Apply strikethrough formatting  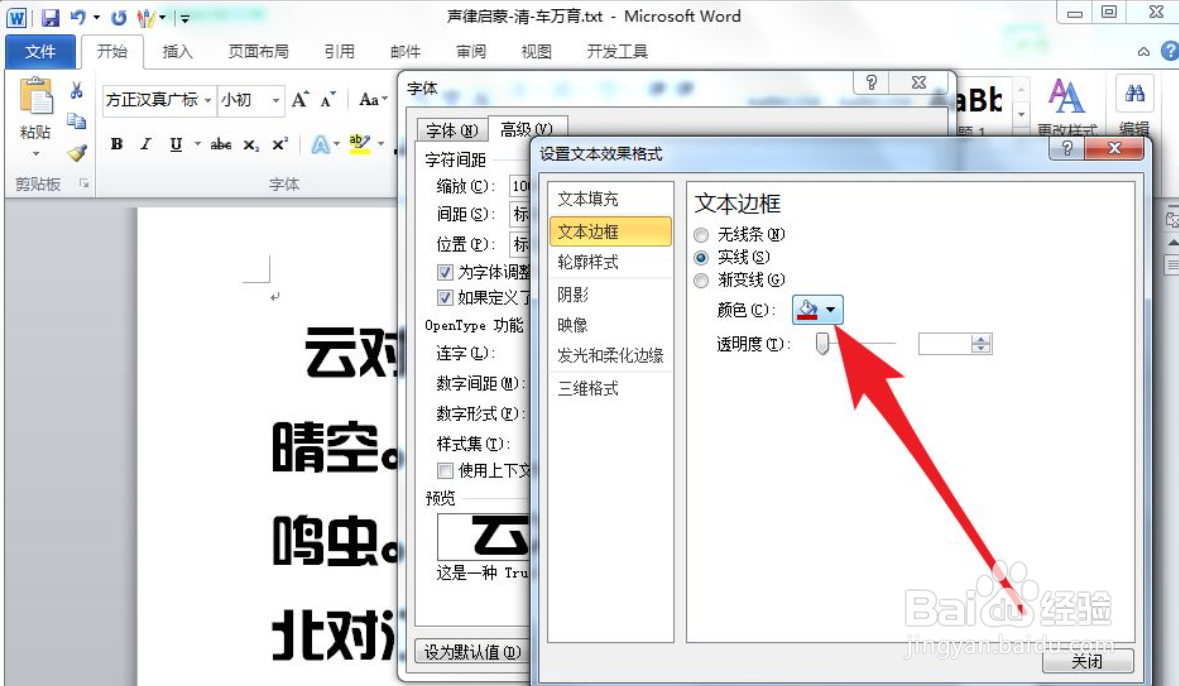[219, 144]
